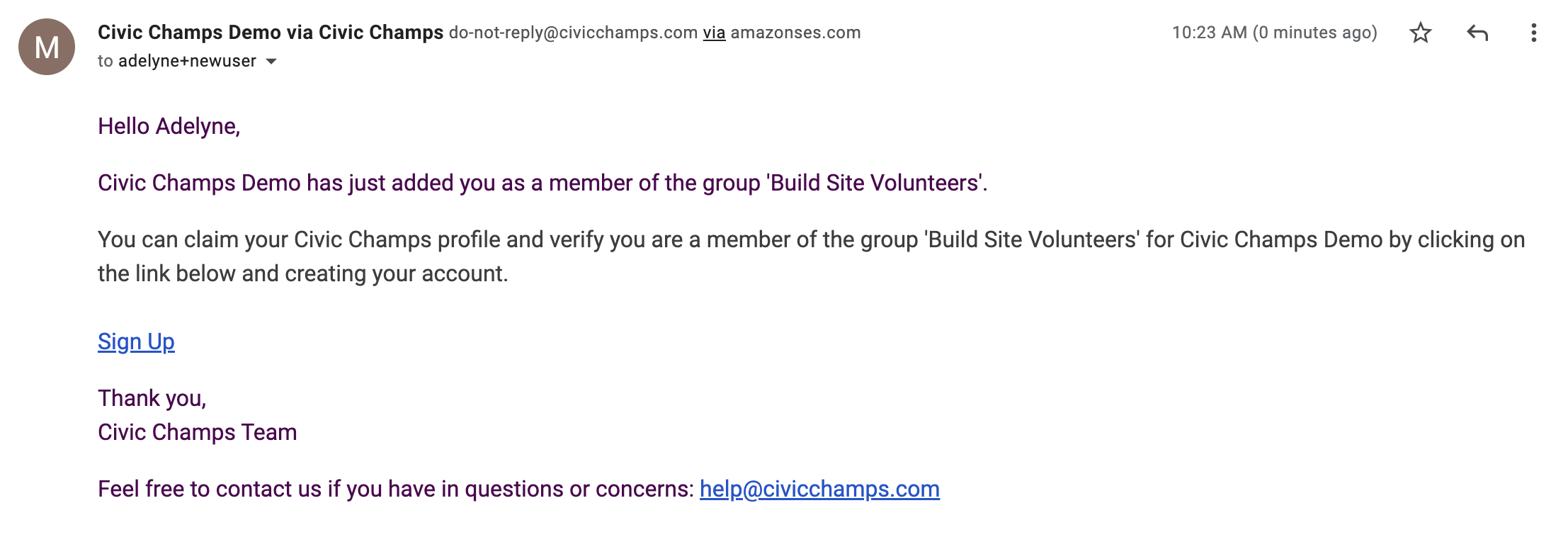Click the help@civicchamps.com email link
Image resolution: width=1568 pixels, height=554 pixels.
pyautogui.click(x=819, y=489)
